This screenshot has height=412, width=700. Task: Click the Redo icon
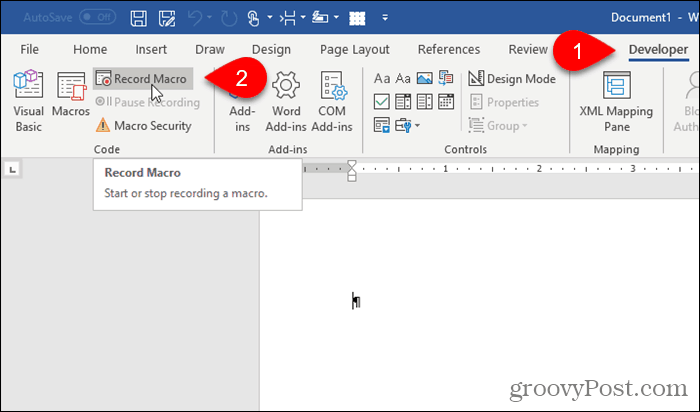[229, 18]
